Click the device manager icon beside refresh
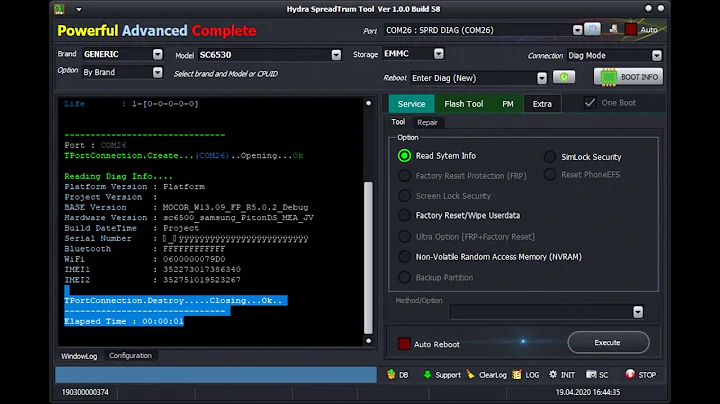Image resolution: width=720 pixels, height=404 pixels. [x=613, y=29]
